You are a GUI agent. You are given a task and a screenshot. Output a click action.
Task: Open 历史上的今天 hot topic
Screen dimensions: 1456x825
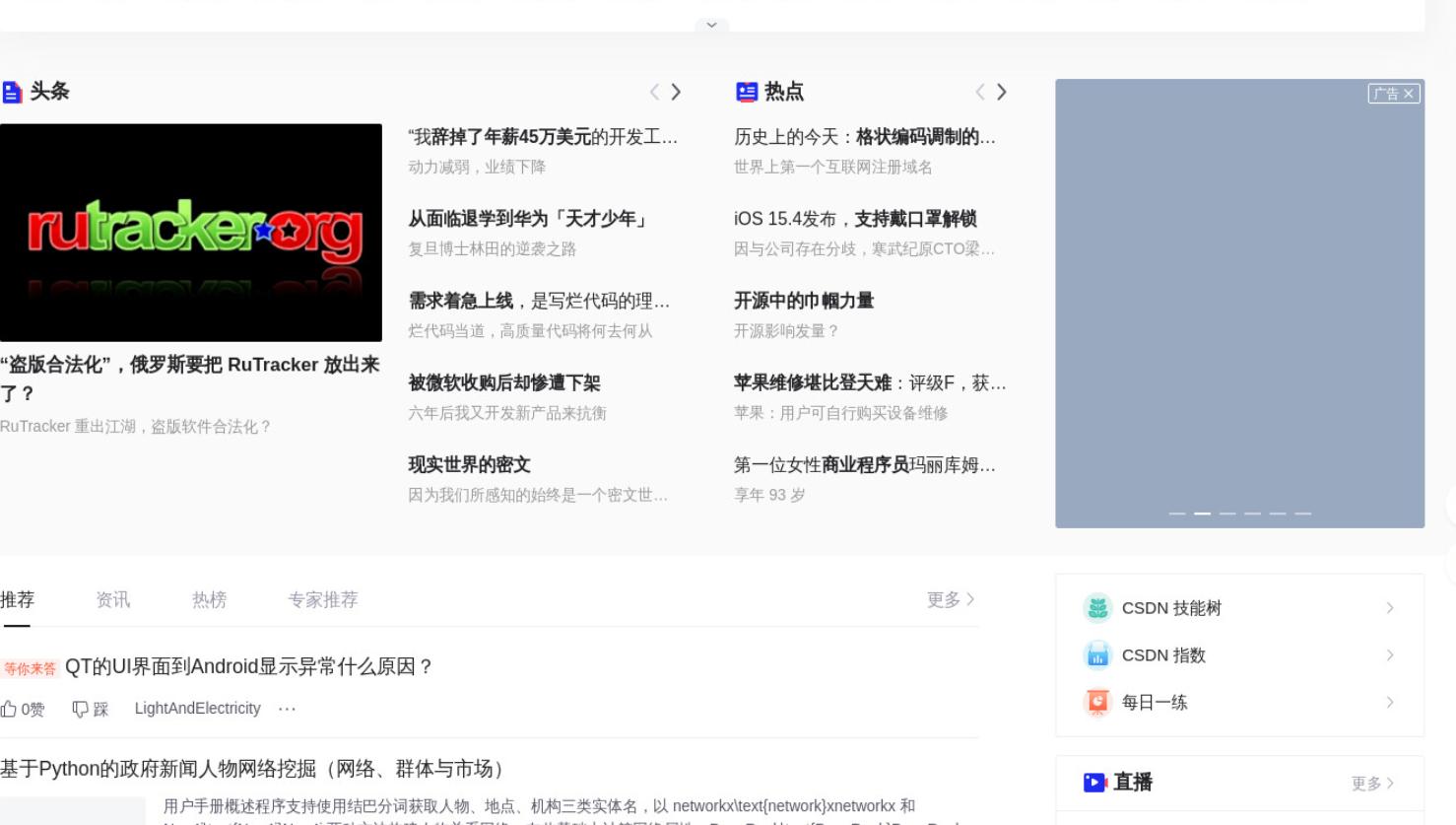pos(865,137)
